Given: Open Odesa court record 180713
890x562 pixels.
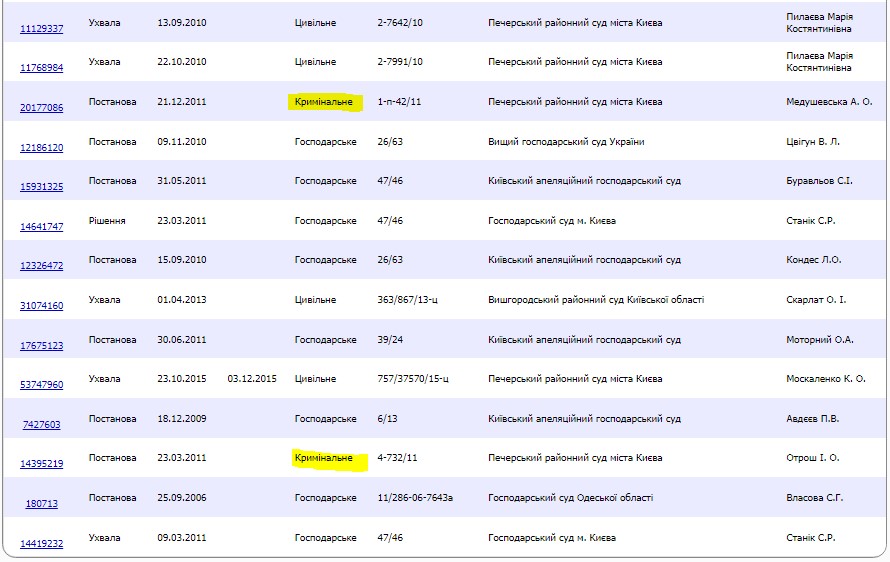Looking at the screenshot, I should pos(41,504).
